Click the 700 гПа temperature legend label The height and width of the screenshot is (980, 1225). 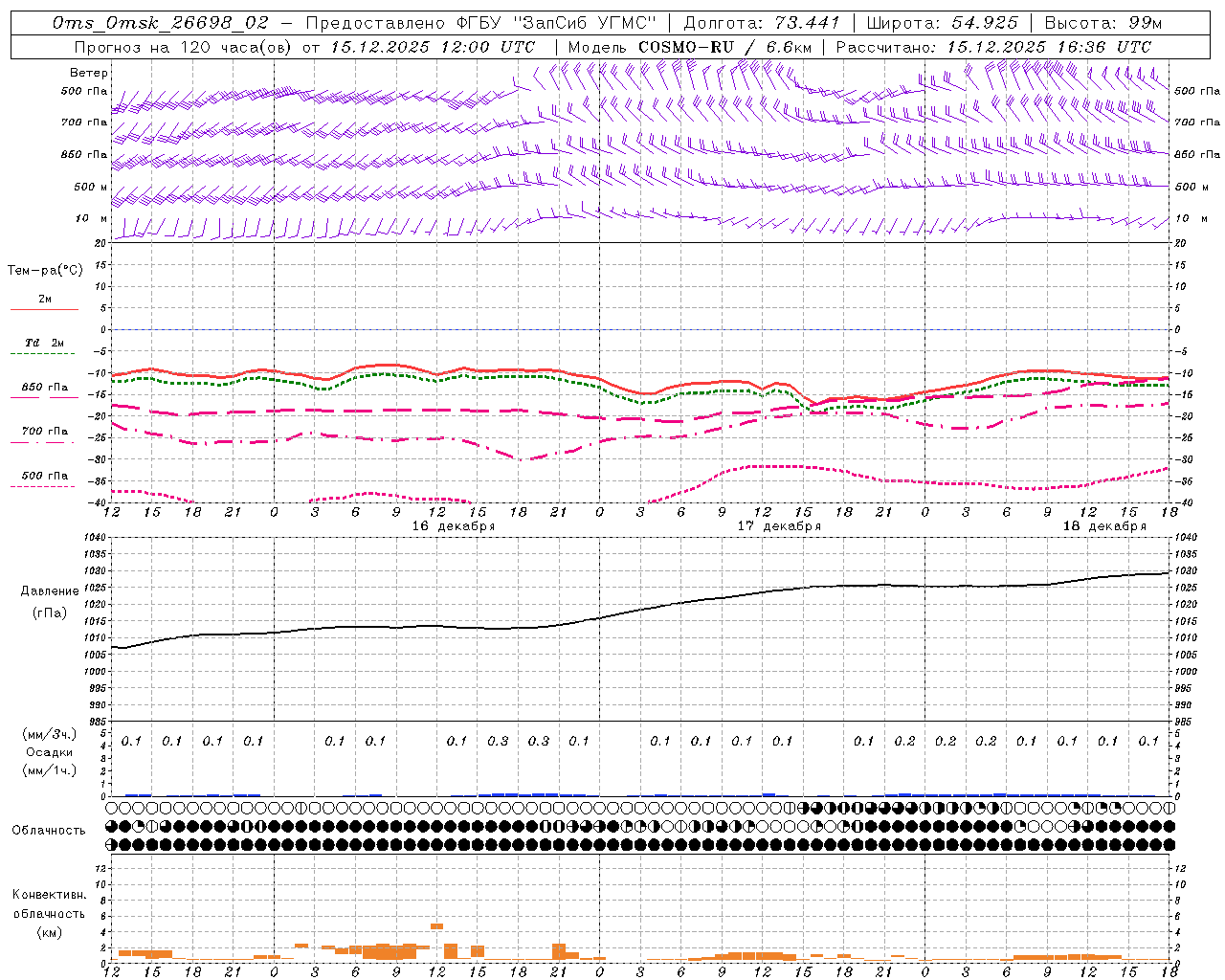point(45,432)
